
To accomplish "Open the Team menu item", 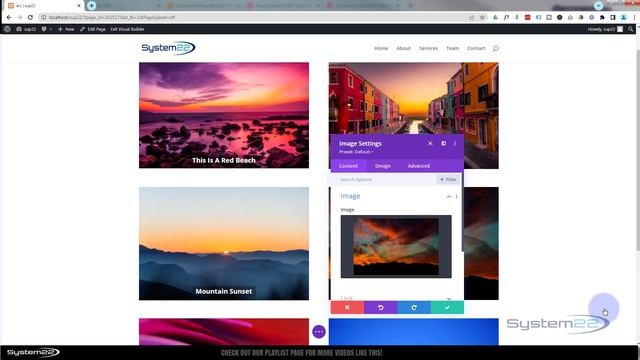I will click(x=452, y=48).
